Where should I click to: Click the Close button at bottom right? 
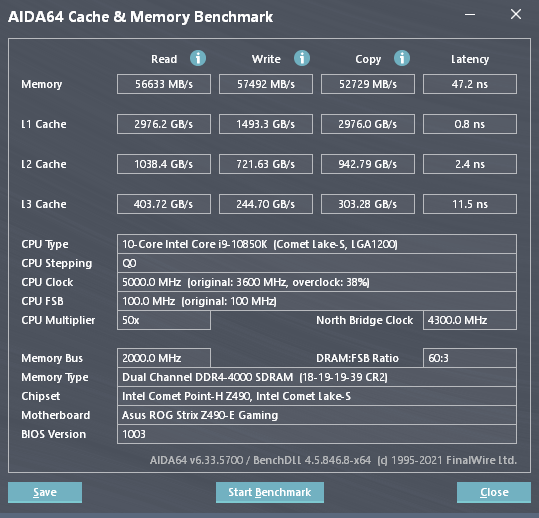[494, 492]
